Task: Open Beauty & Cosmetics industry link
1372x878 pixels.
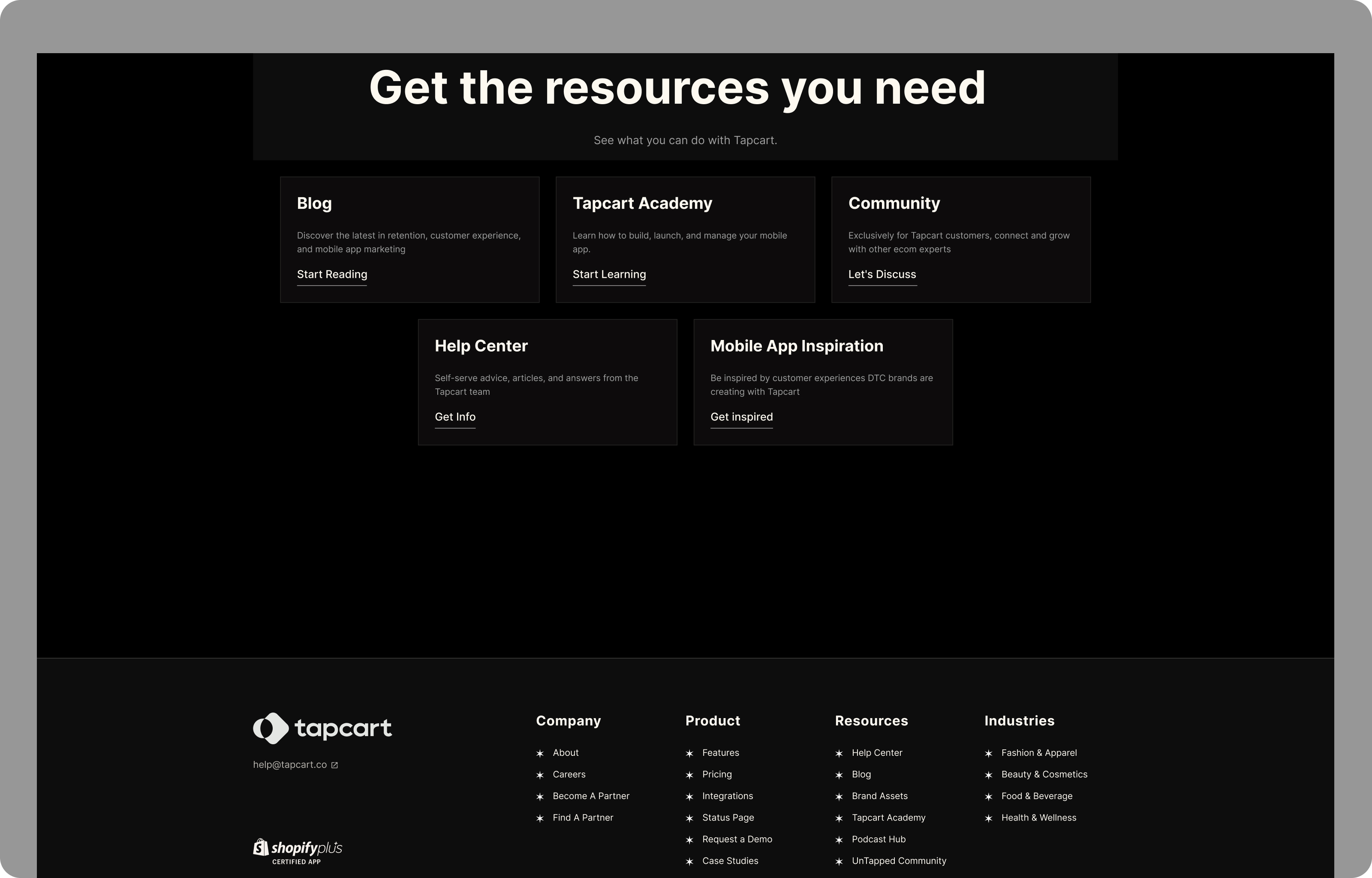Action: point(1044,774)
